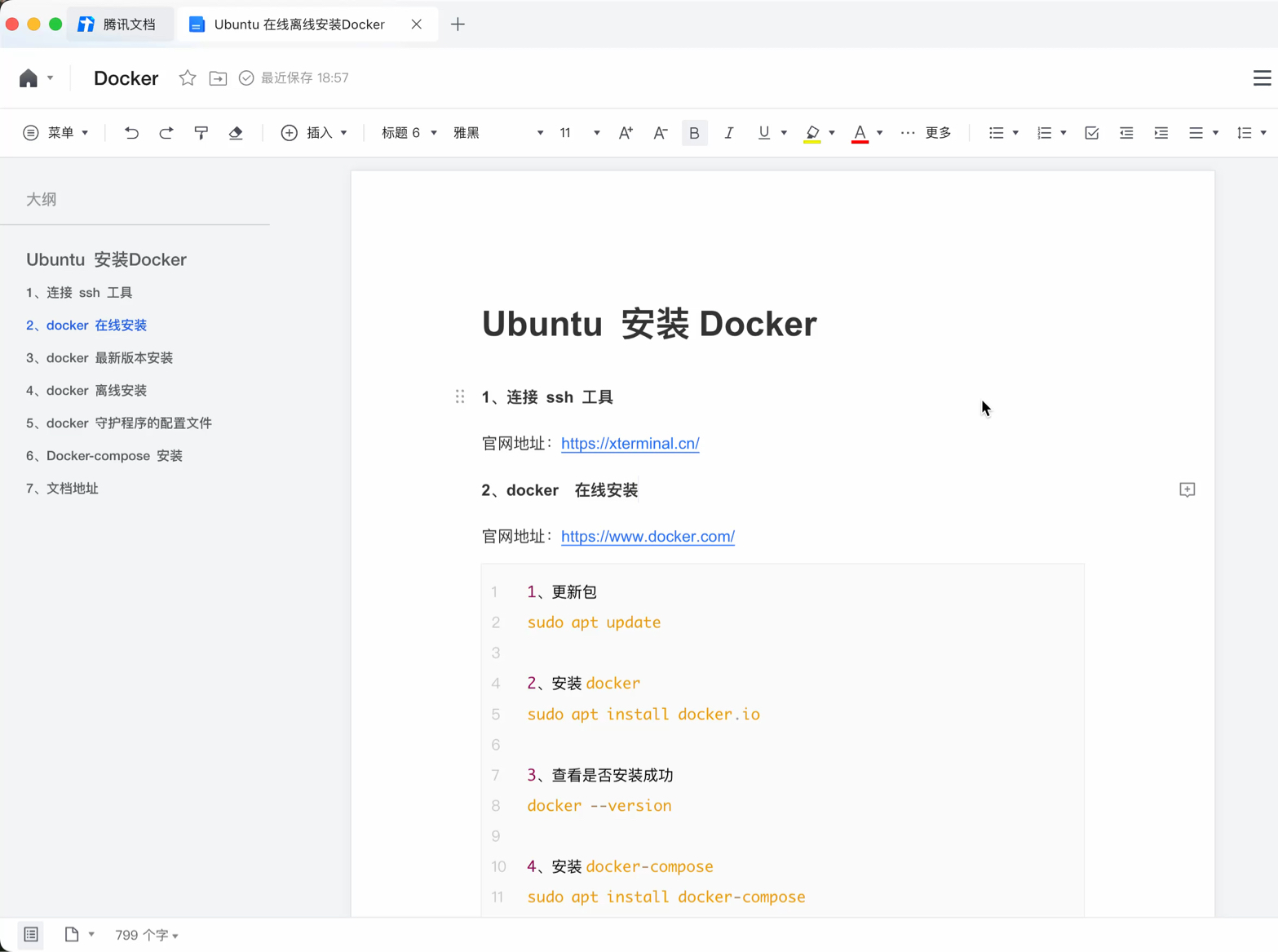Expand the line spacing options arrow
Screen dimensions: 1278x952
click(x=1263, y=133)
